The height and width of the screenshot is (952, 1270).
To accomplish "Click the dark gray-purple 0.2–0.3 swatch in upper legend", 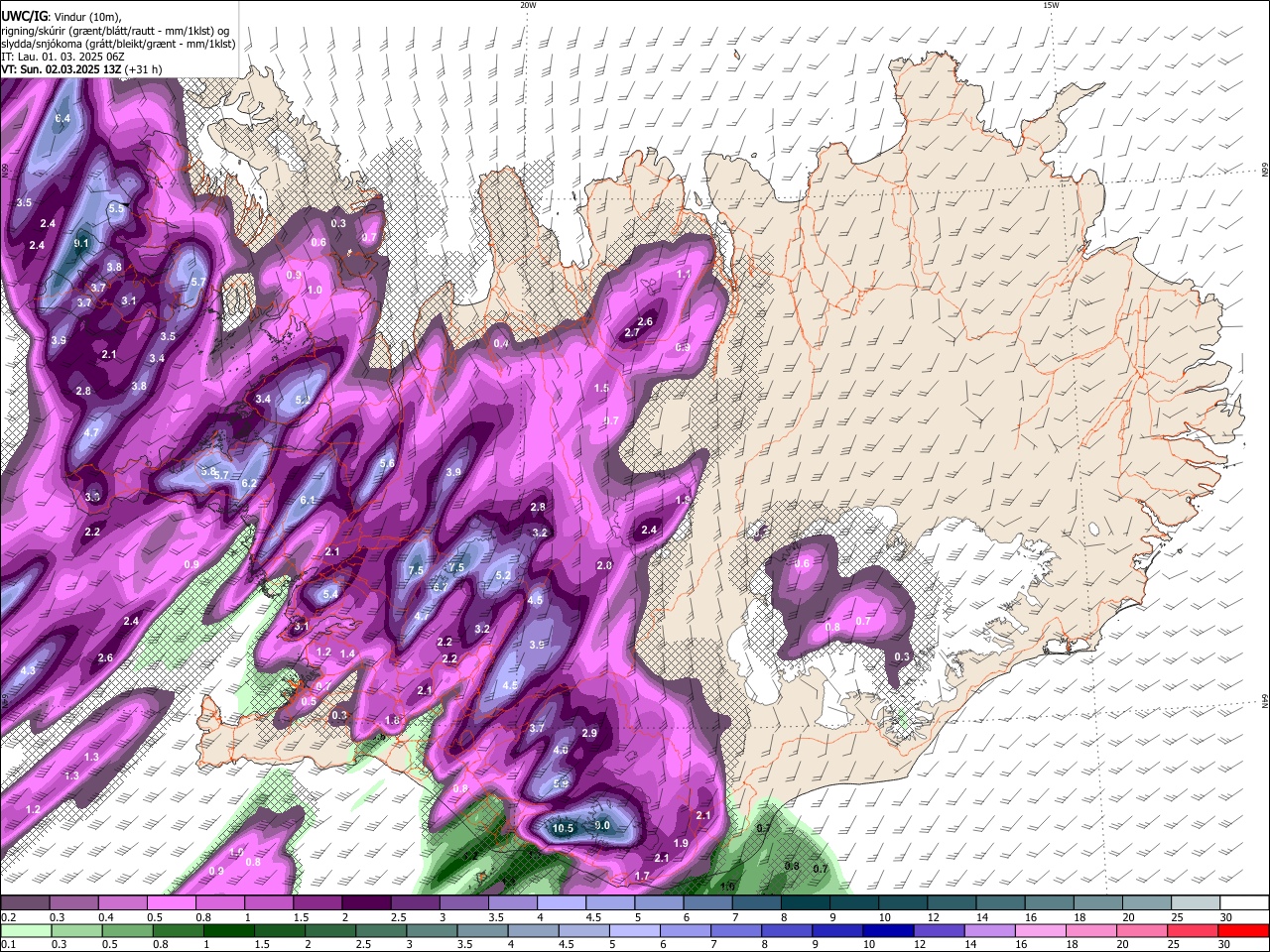I will 25,902.
